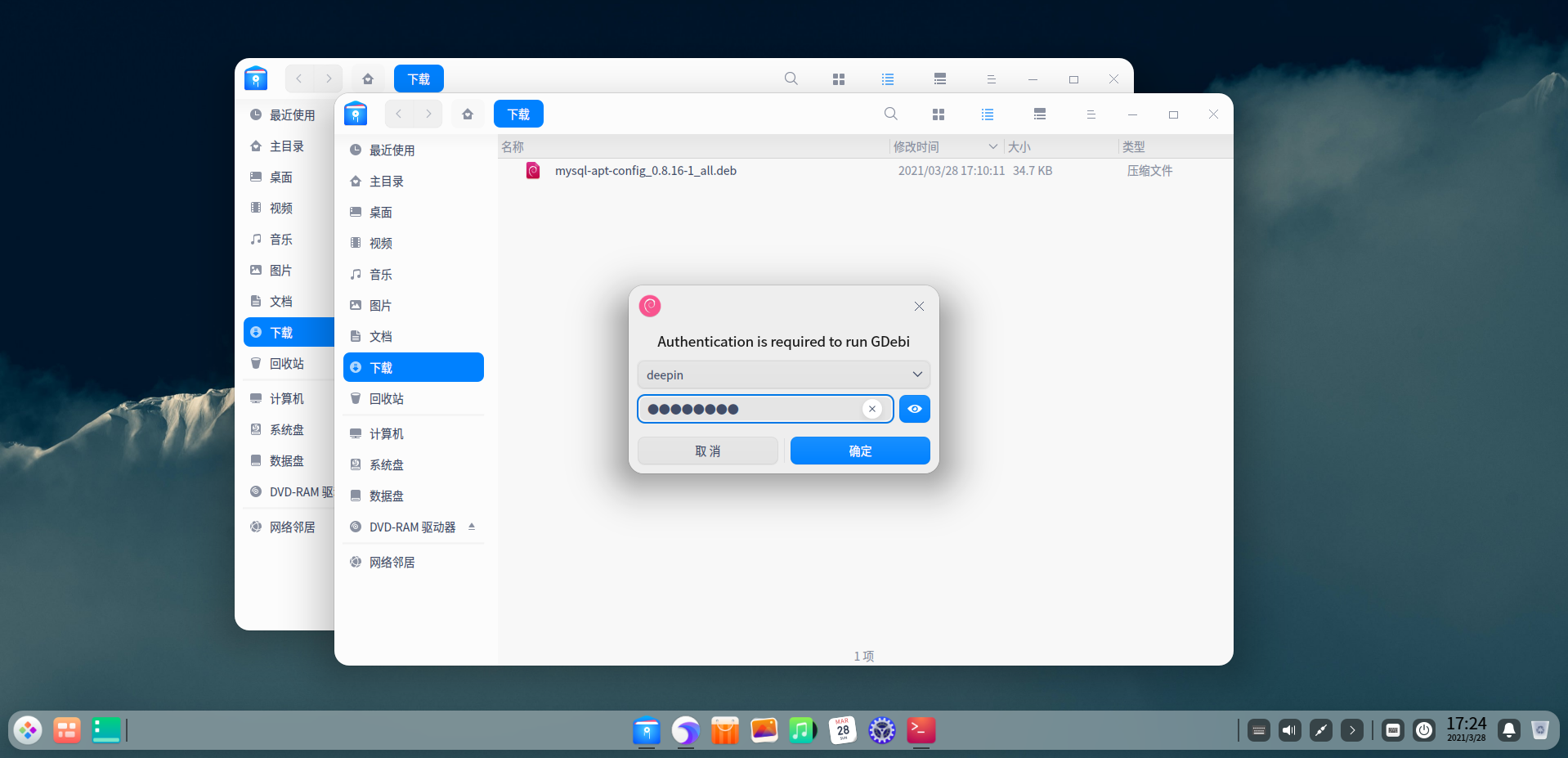Open 回收站 in the front window sidebar

(x=414, y=398)
